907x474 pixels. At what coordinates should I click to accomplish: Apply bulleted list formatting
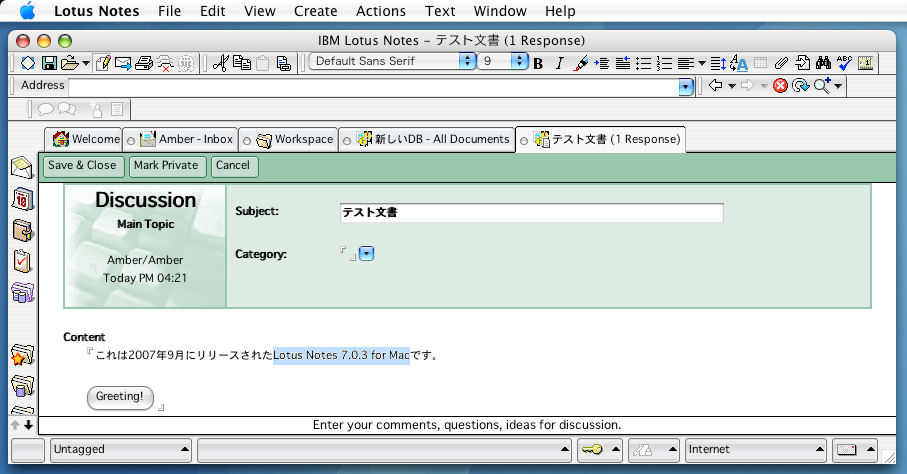[643, 64]
